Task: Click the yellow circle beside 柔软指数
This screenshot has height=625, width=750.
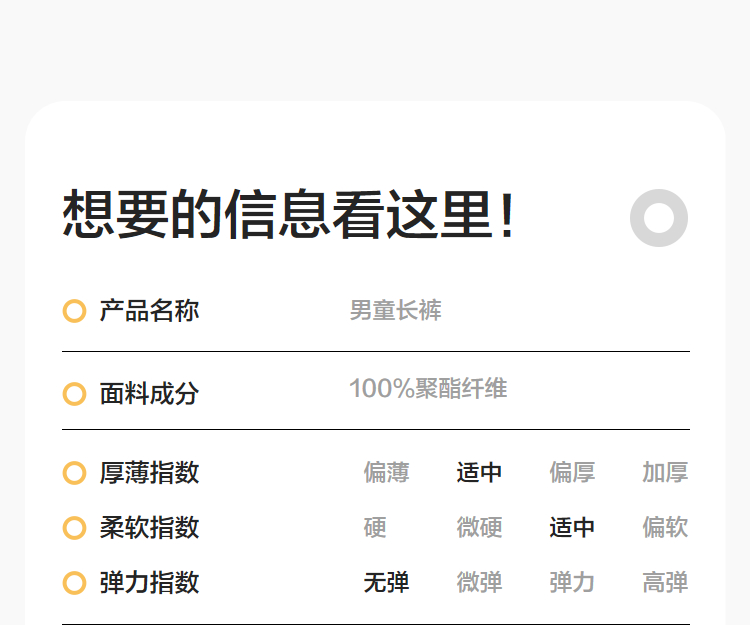Action: coord(74,527)
